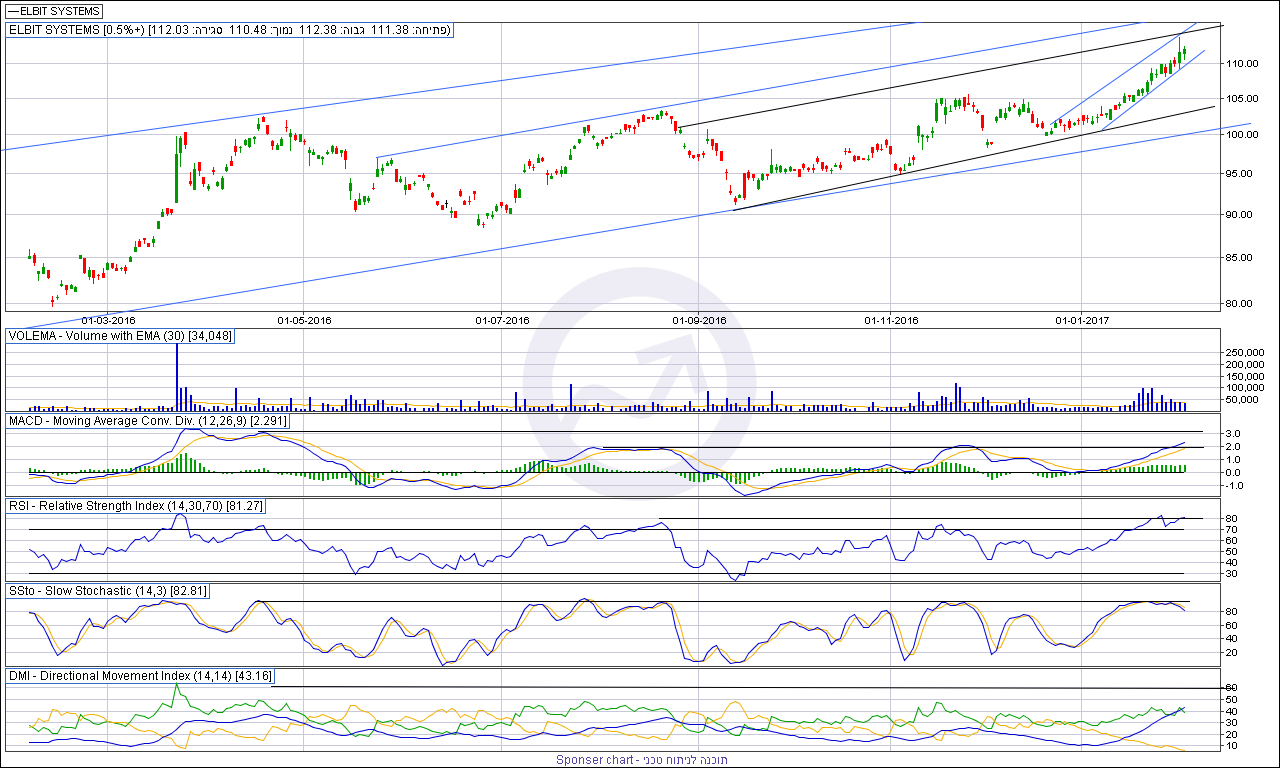Click the latest candlestick at chart's right end
Screen dimensions: 1280x768
(x=1184, y=52)
